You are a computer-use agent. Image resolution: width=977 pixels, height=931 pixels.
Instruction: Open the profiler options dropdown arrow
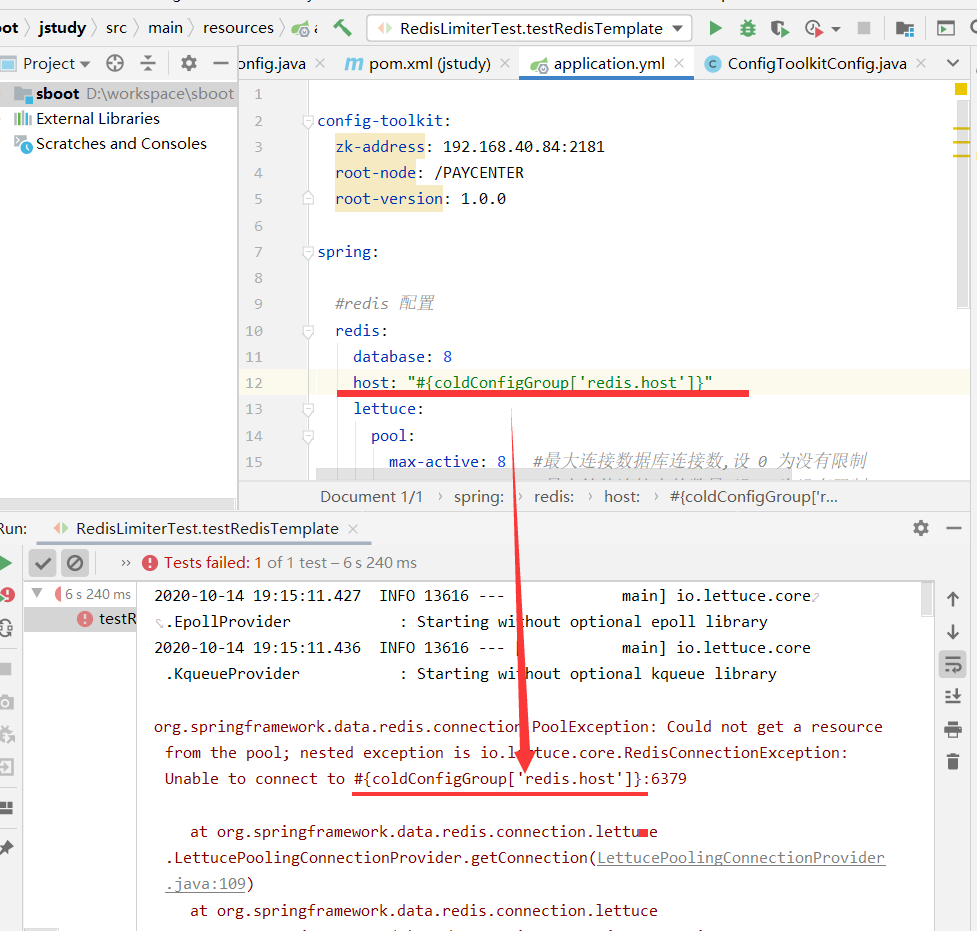(836, 29)
